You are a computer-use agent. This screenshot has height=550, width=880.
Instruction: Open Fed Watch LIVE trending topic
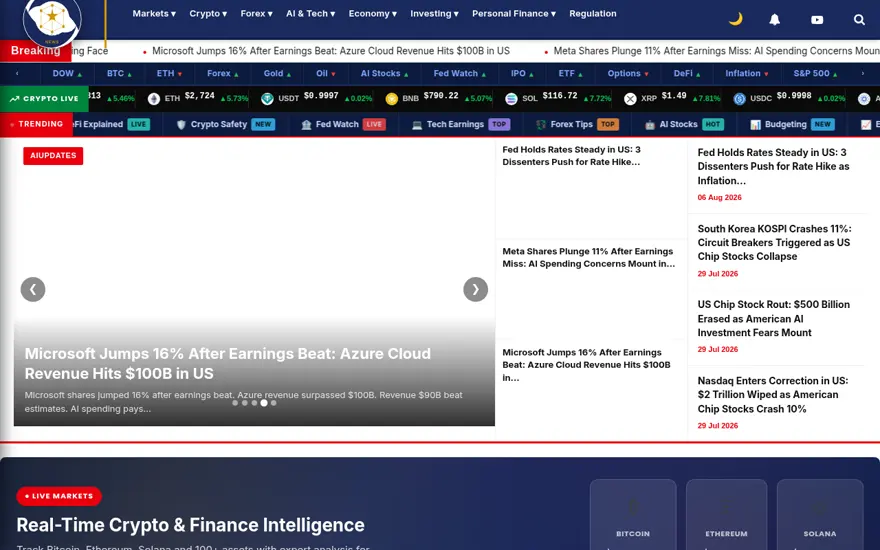343,125
